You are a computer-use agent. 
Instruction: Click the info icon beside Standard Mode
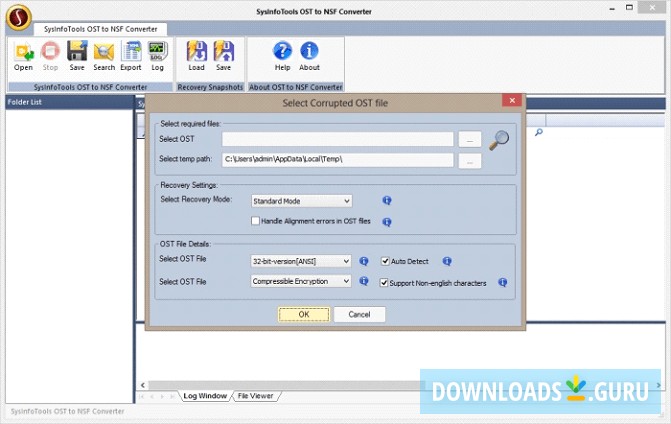point(387,200)
